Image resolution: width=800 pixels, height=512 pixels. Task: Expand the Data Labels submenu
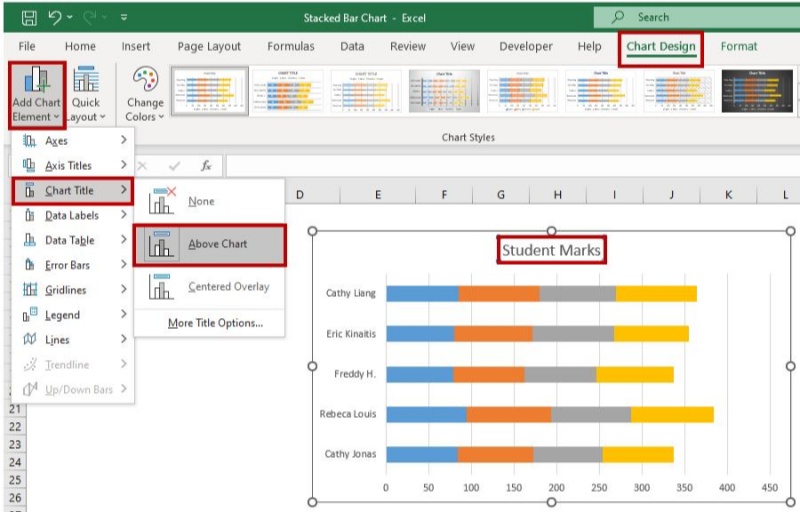(72, 215)
